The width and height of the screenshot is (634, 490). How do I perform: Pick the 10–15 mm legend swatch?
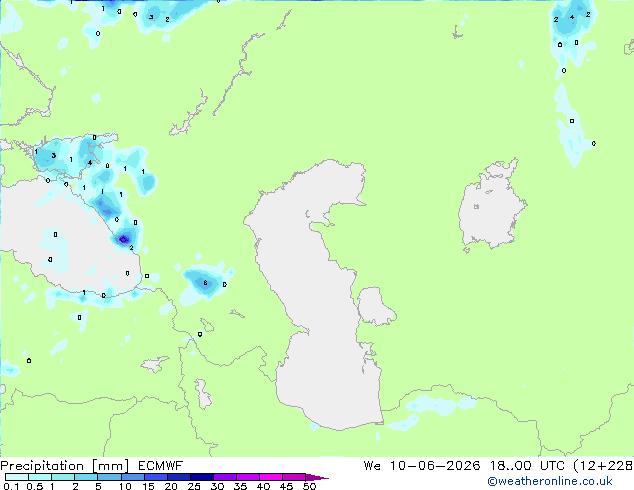pyautogui.click(x=132, y=477)
